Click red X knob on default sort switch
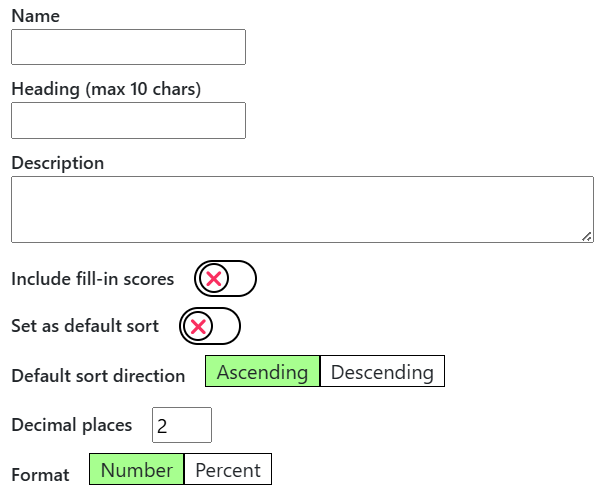The width and height of the screenshot is (601, 492). (x=198, y=326)
